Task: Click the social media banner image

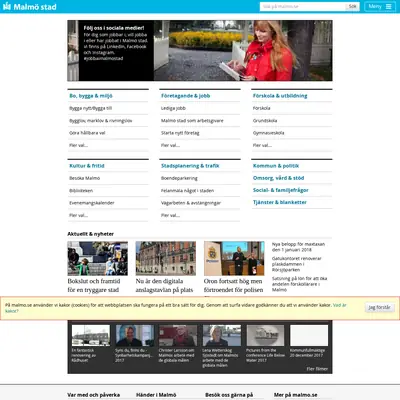Action: [x=200, y=50]
